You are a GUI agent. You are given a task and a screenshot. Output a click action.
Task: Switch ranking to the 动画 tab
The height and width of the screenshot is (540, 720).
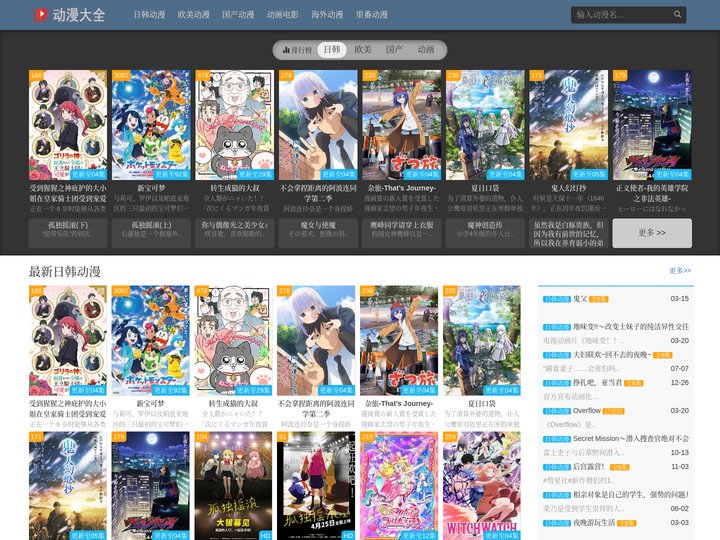[426, 50]
